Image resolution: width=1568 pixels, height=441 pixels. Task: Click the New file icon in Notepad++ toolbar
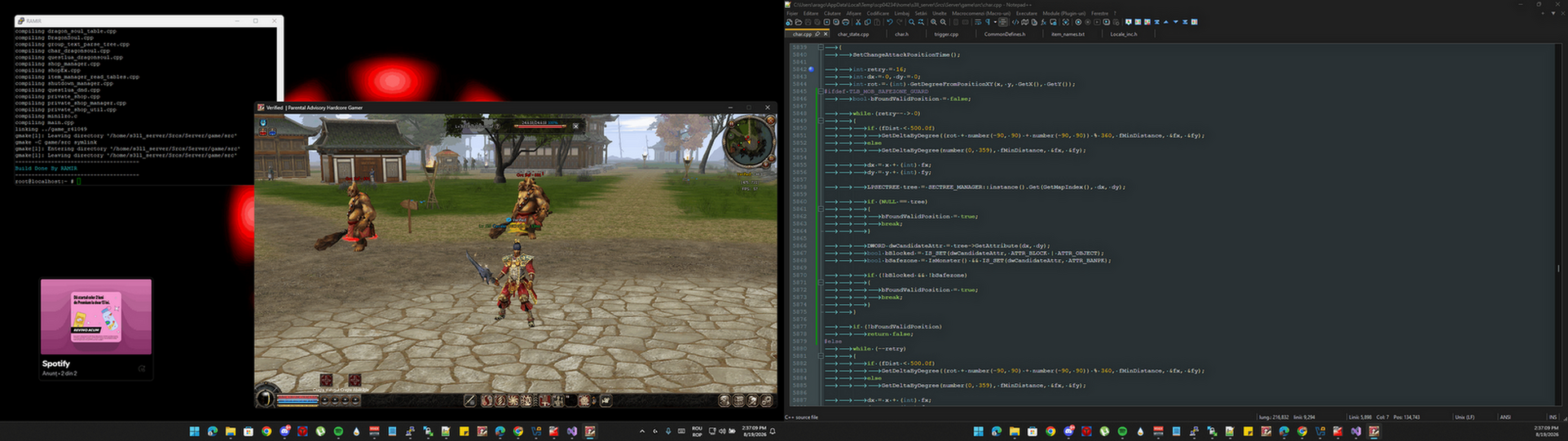tap(789, 22)
